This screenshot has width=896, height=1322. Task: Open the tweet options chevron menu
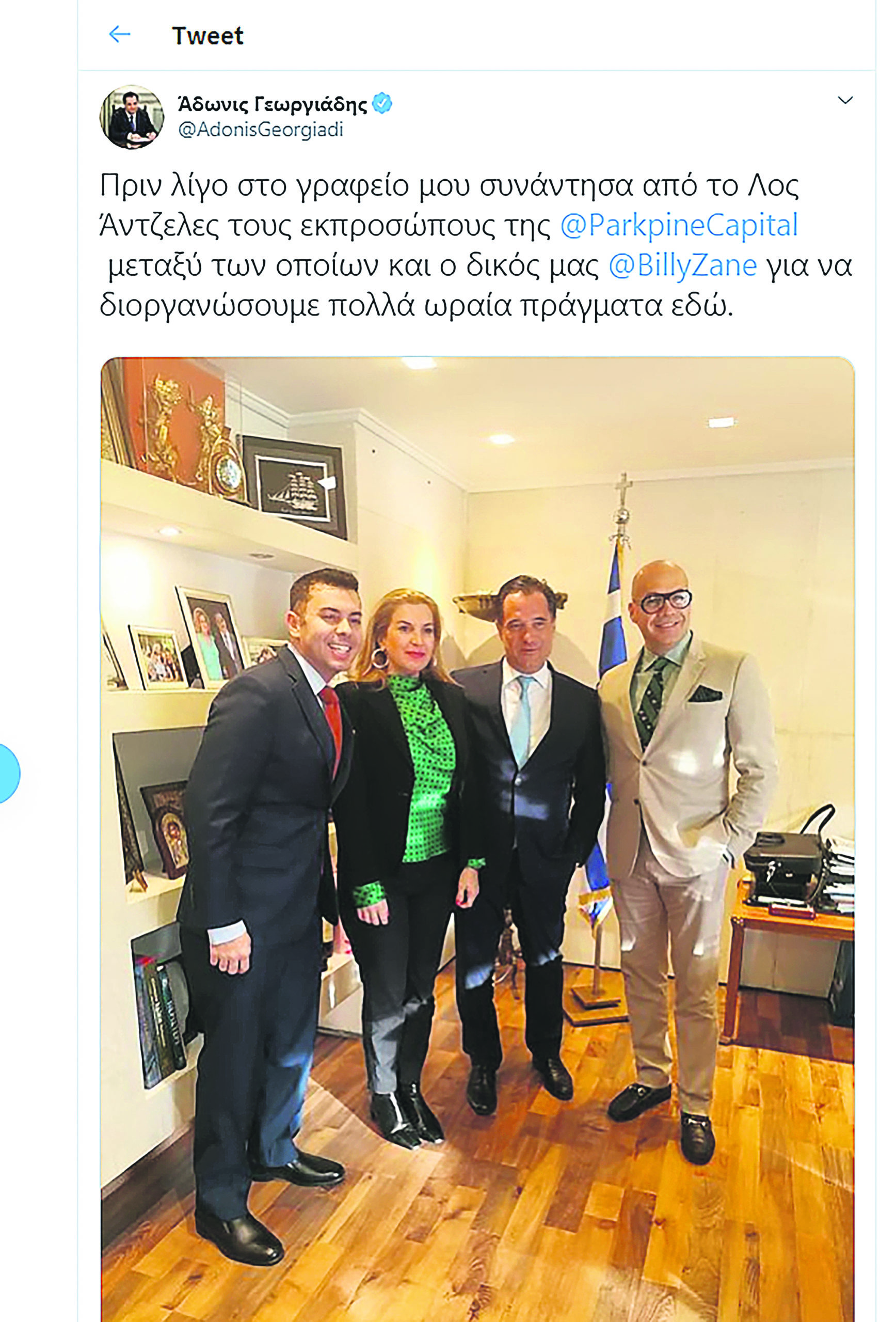pyautogui.click(x=845, y=101)
